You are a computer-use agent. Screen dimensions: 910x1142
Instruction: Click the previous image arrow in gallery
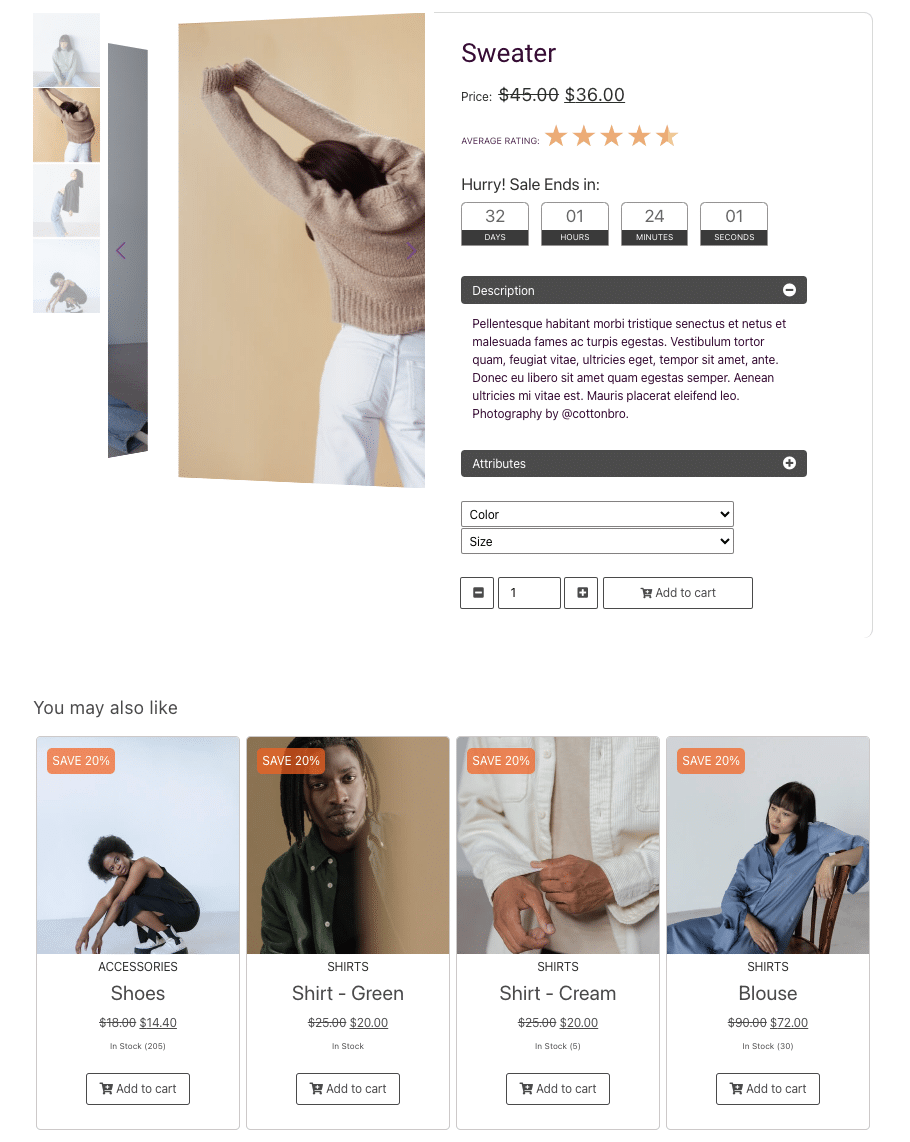pyautogui.click(x=121, y=251)
